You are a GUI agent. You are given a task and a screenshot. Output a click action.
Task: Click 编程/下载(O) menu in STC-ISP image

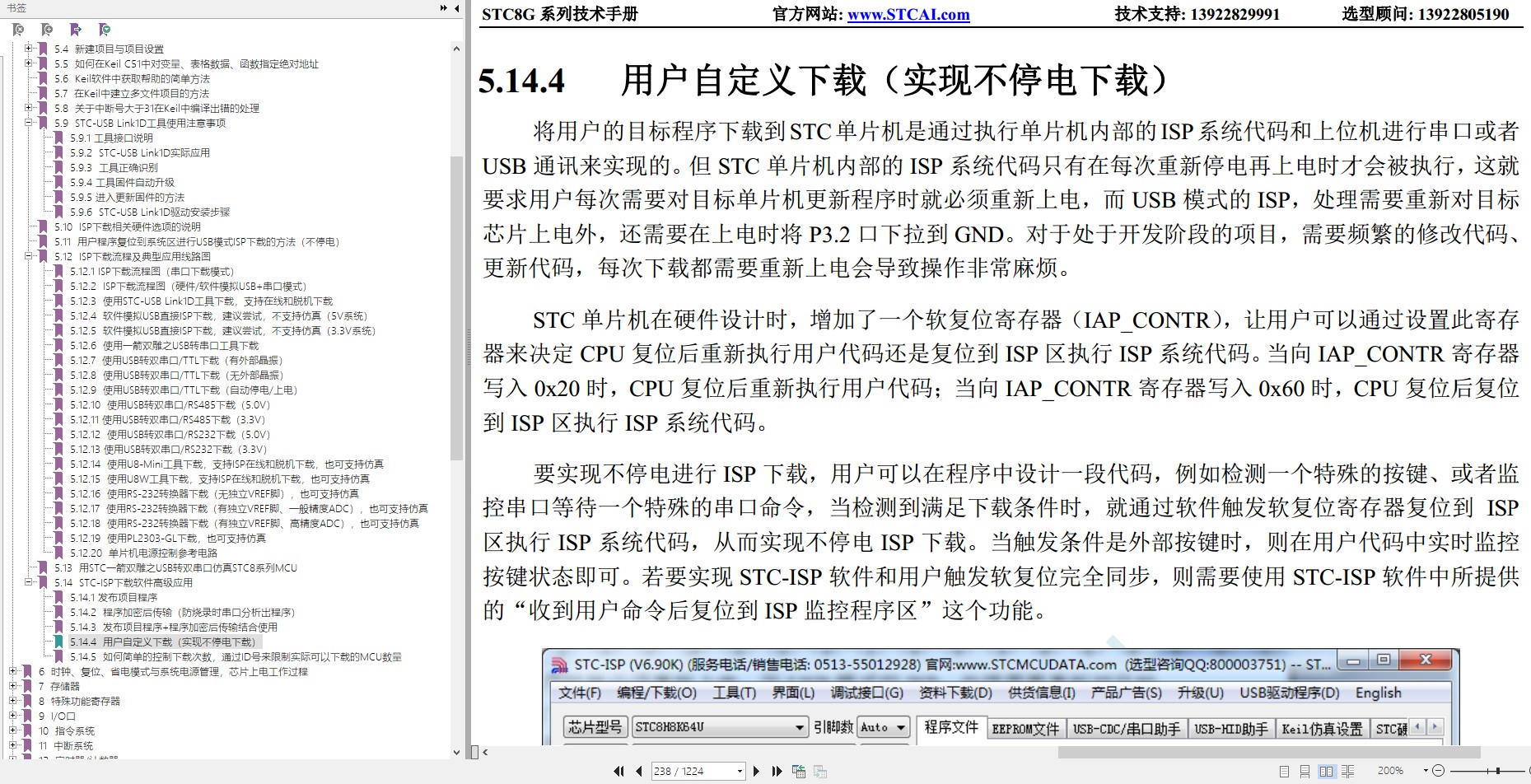pyautogui.click(x=656, y=693)
